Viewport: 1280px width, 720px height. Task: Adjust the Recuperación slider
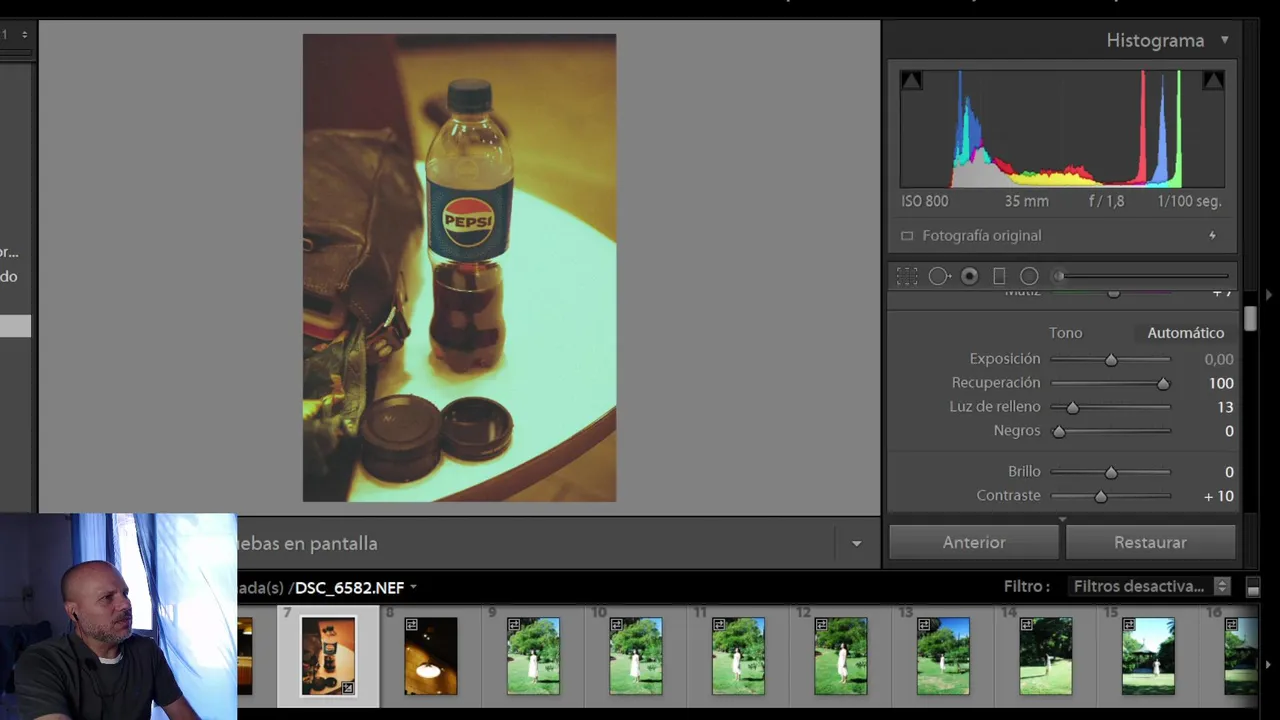[x=1110, y=383]
